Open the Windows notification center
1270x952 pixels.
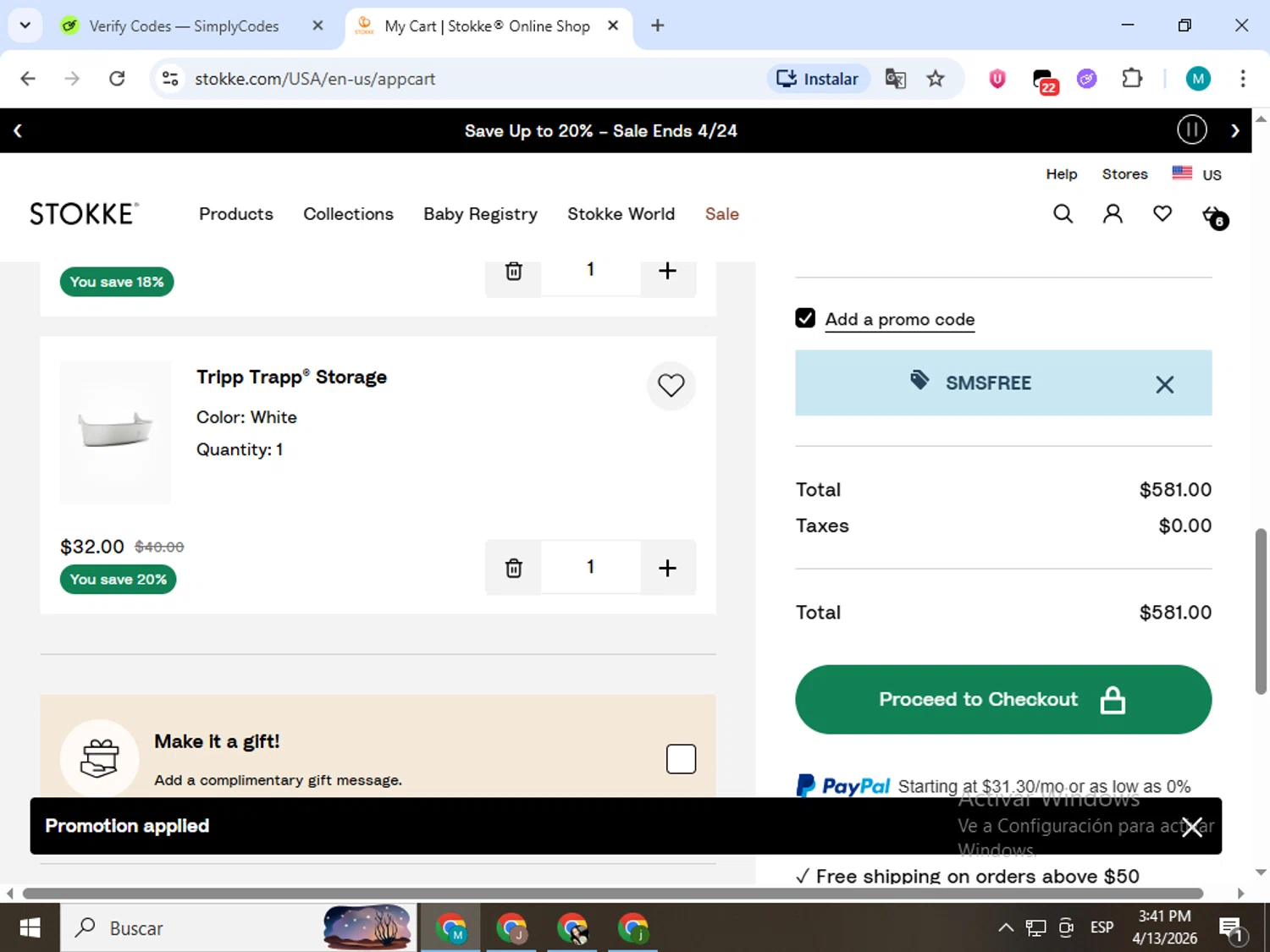(1233, 929)
